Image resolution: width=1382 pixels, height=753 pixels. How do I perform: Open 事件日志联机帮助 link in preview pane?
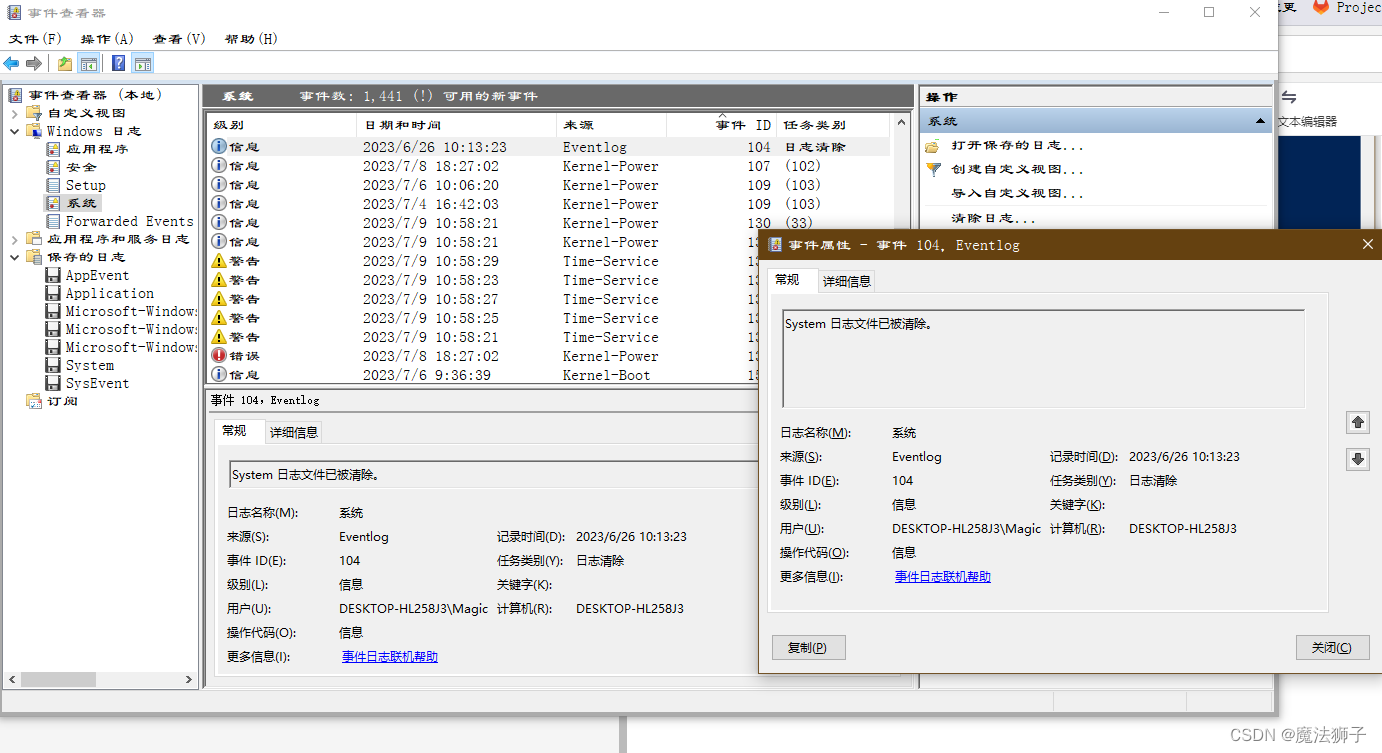click(x=390, y=657)
